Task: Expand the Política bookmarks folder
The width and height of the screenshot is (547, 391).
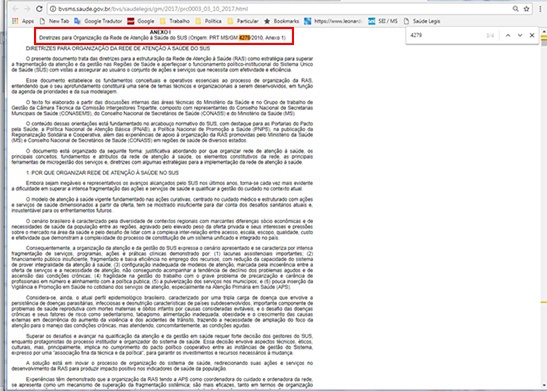Action: [x=209, y=21]
